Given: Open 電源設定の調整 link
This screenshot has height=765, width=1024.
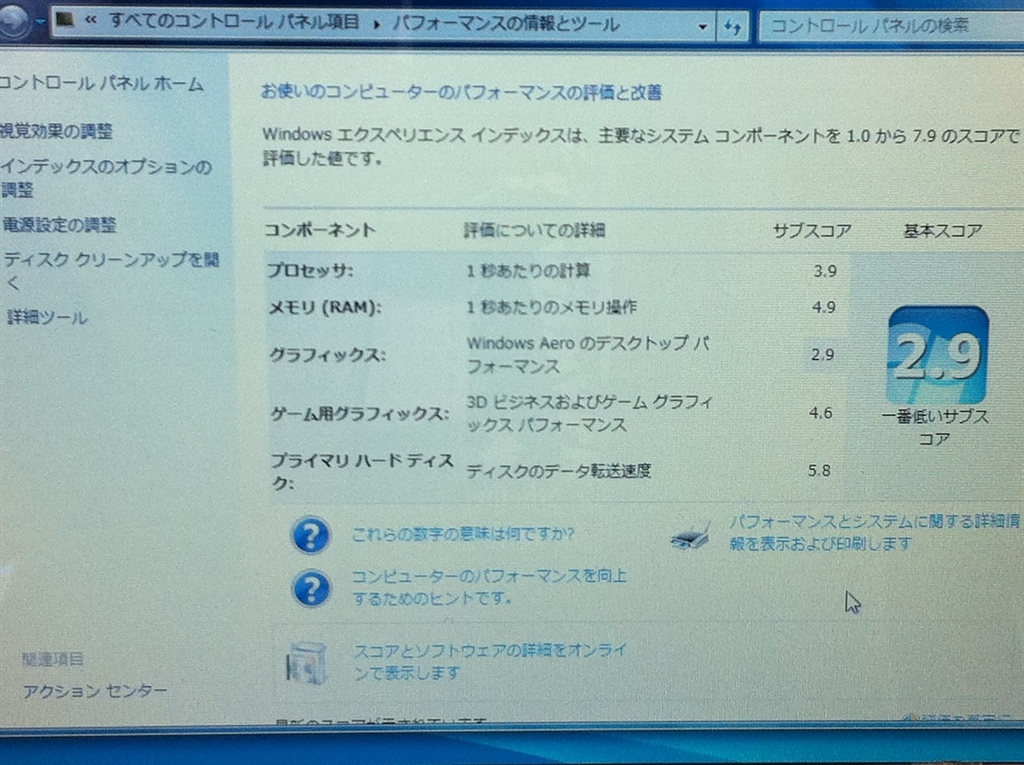Looking at the screenshot, I should (x=59, y=225).
